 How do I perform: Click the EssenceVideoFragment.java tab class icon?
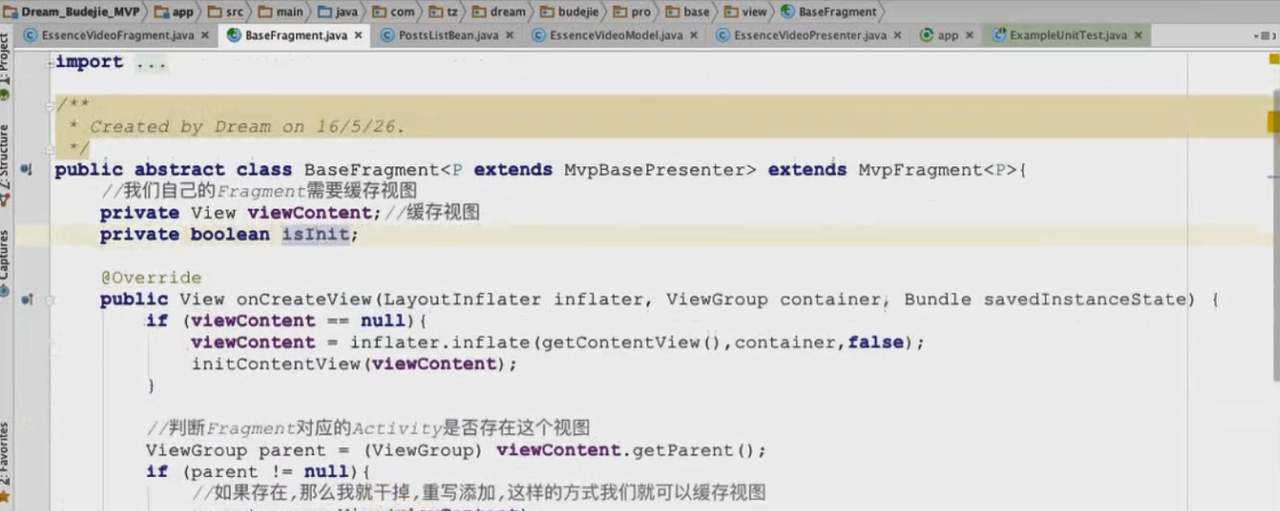click(x=30, y=35)
